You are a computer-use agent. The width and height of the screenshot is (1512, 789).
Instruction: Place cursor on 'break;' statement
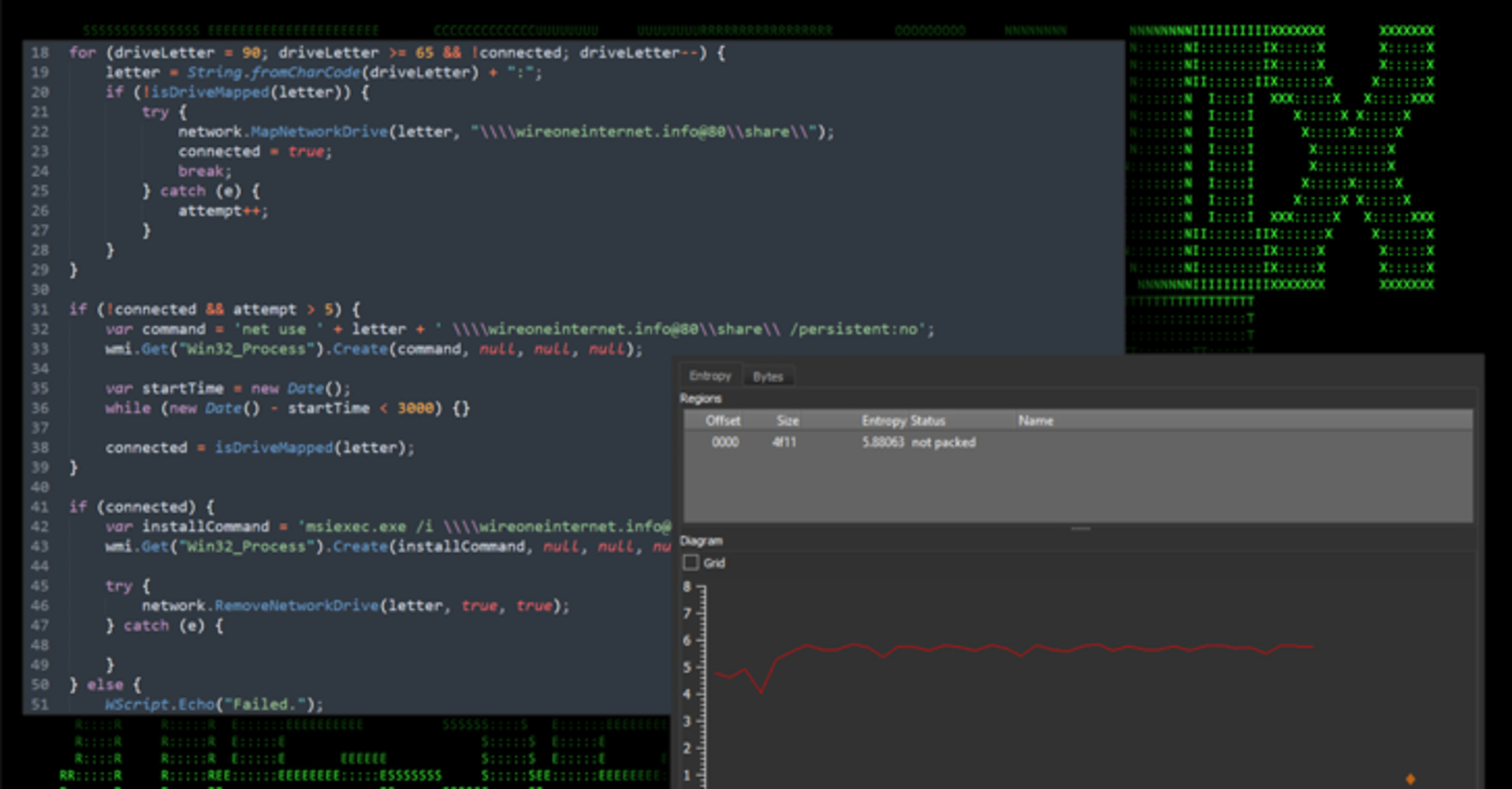click(204, 171)
